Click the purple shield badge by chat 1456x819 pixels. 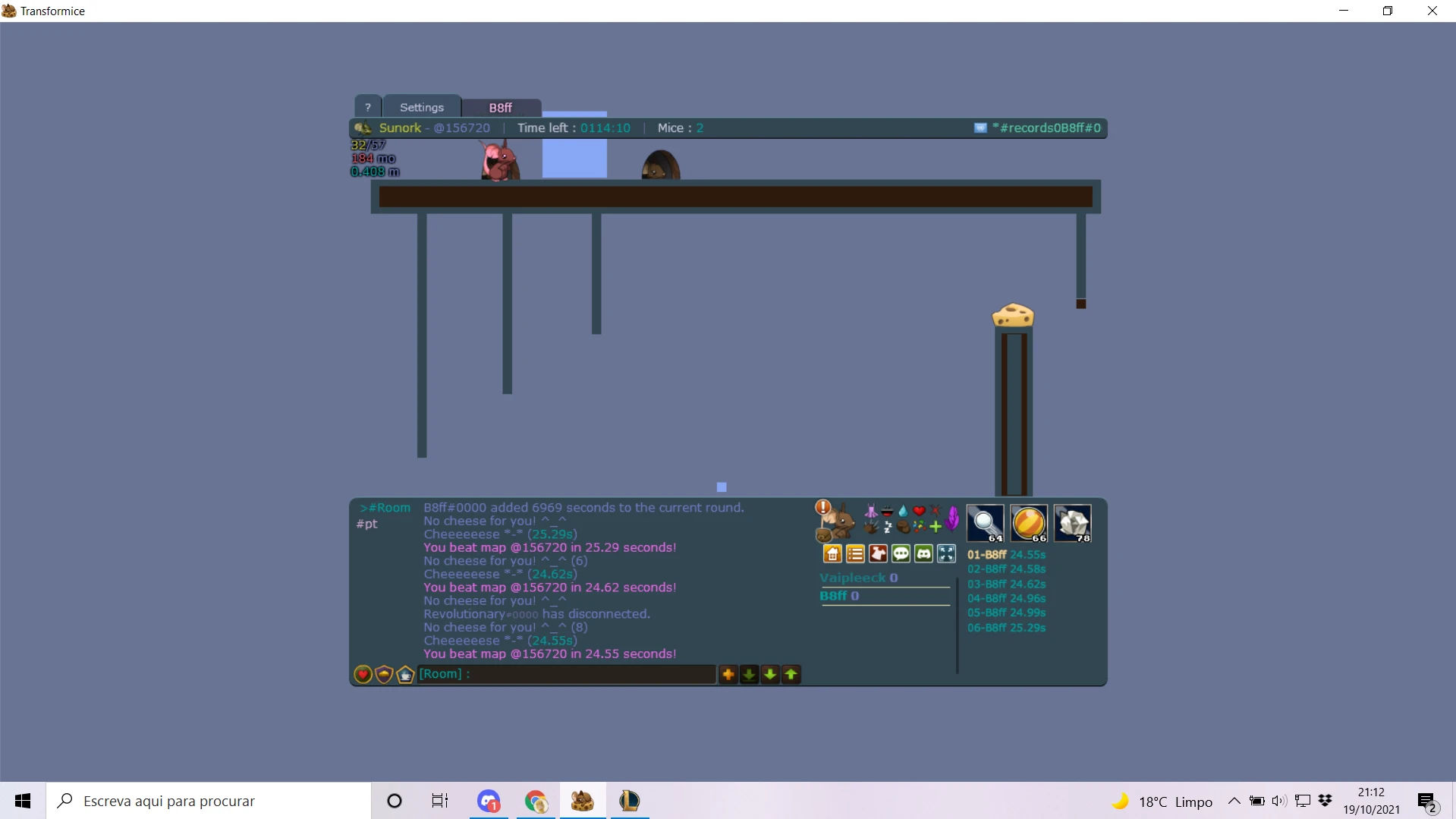click(384, 674)
